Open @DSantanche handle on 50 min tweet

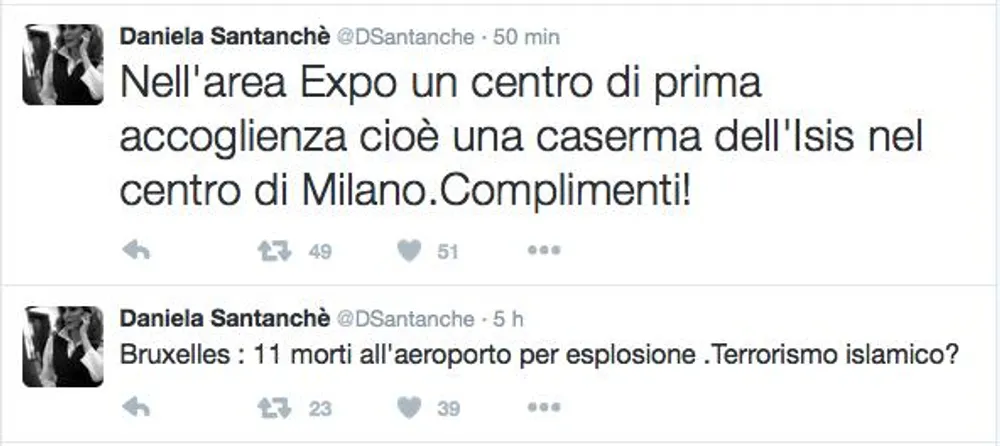click(x=405, y=38)
